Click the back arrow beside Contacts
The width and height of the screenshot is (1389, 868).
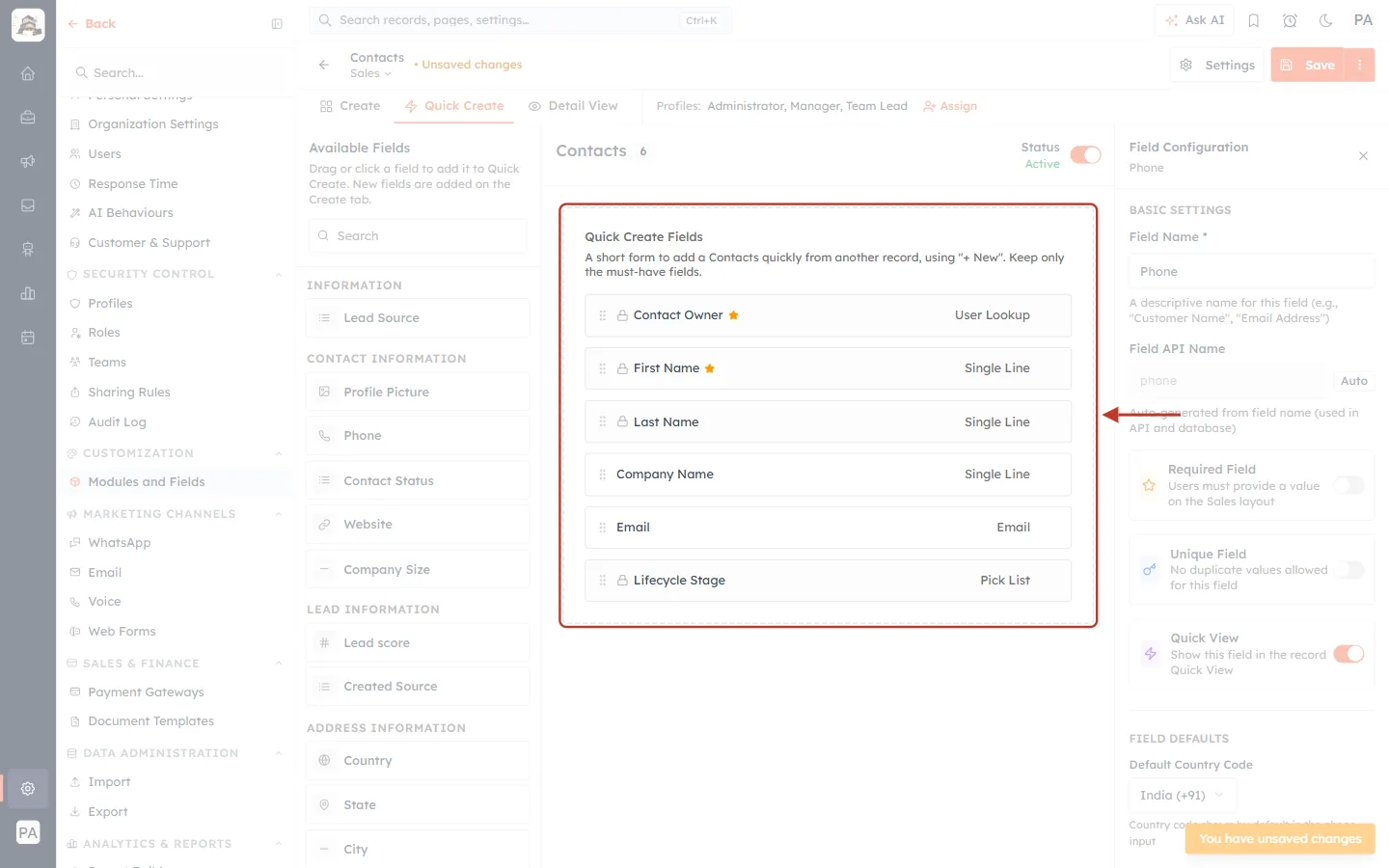click(x=323, y=65)
